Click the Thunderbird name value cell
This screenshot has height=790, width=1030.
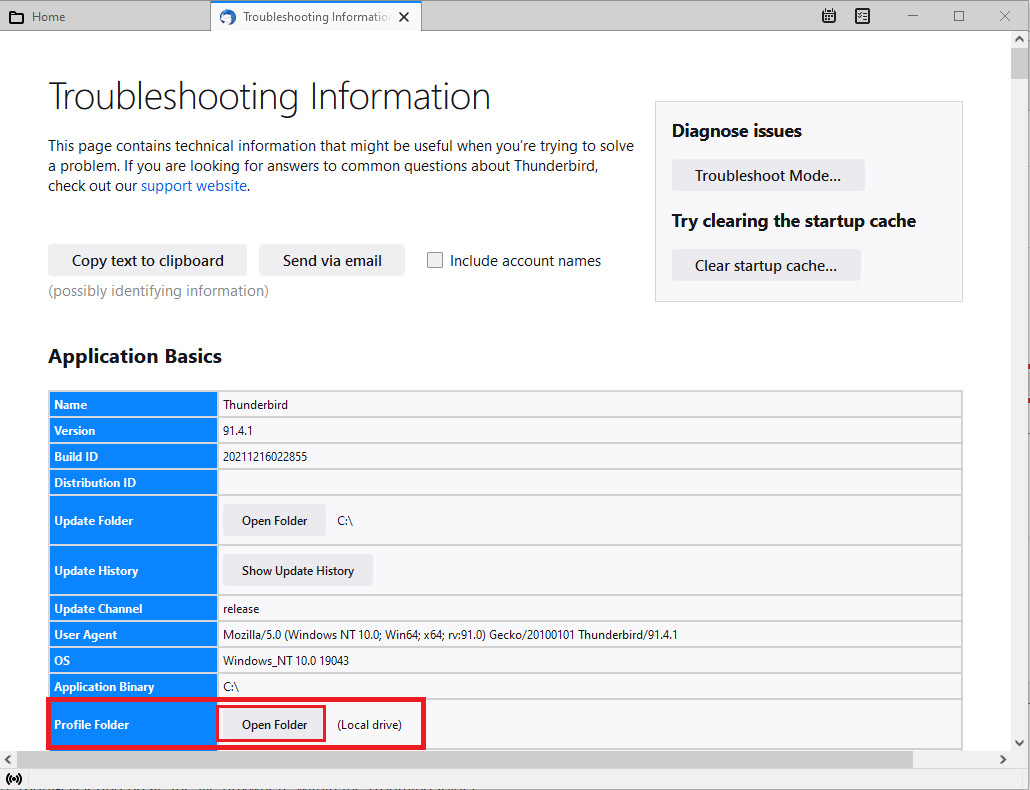point(590,405)
